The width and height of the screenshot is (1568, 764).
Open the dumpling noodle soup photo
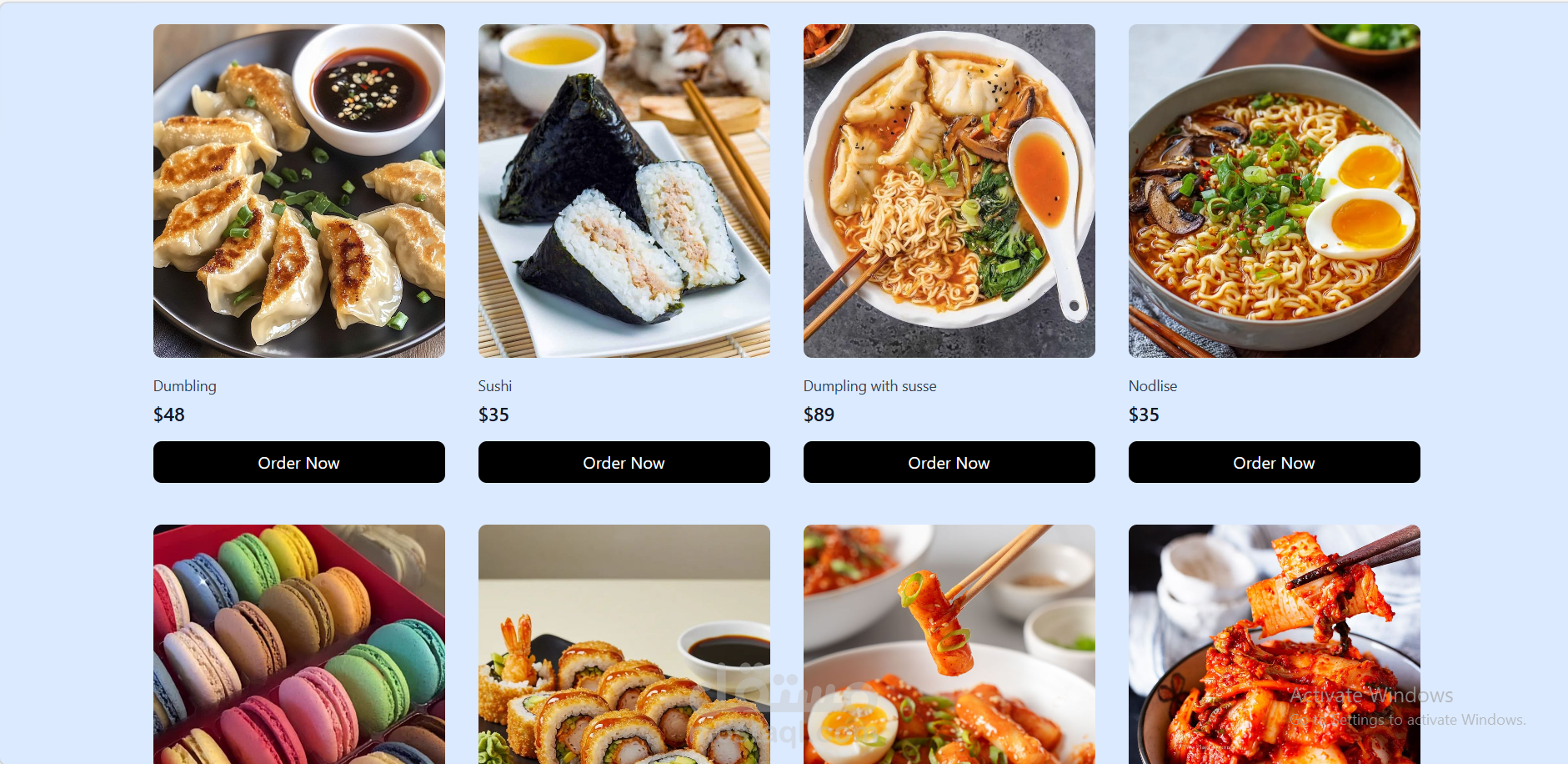(x=949, y=191)
